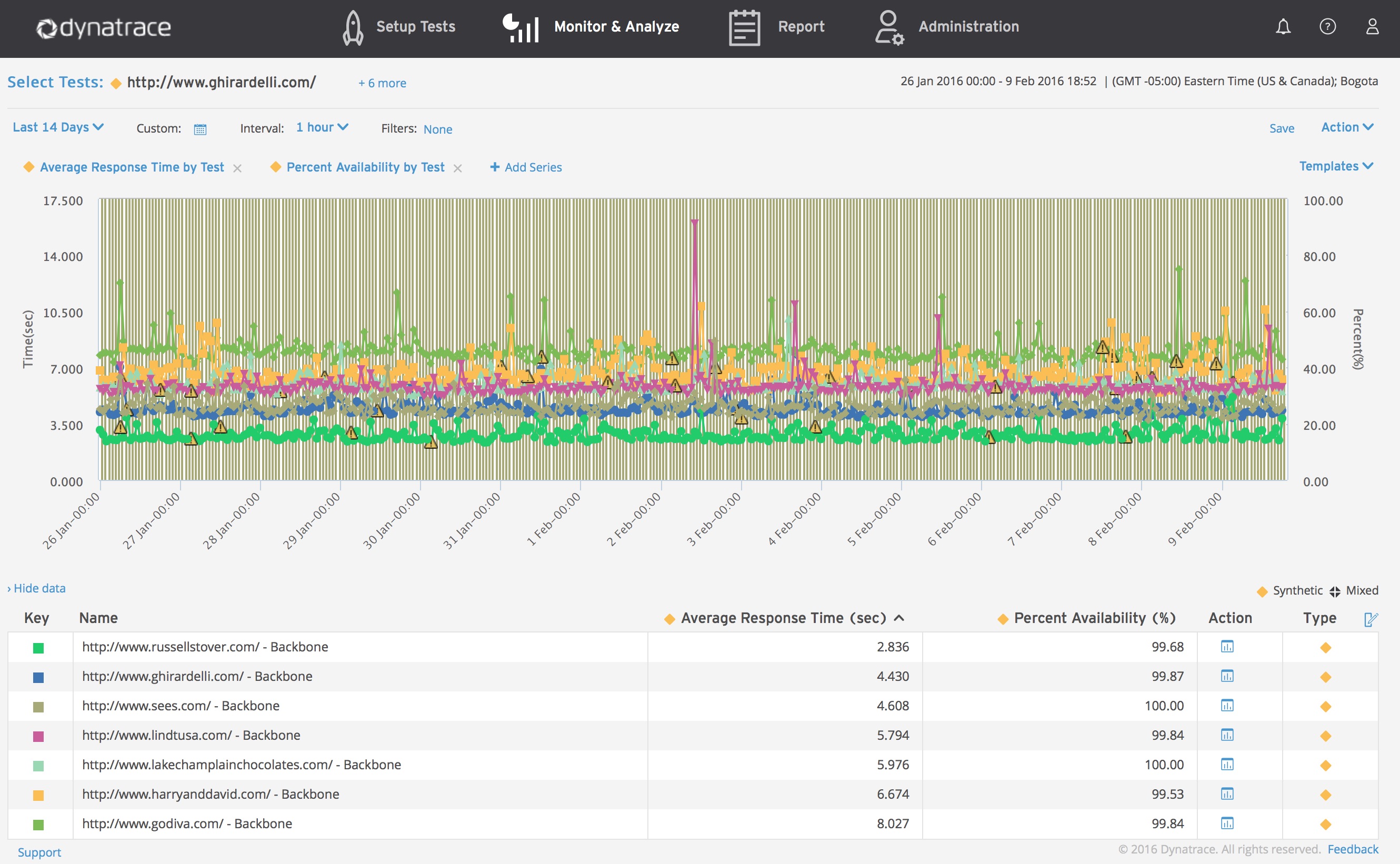Switch to Setup Tests tab
Viewport: 1400px width, 864px height.
tap(415, 26)
